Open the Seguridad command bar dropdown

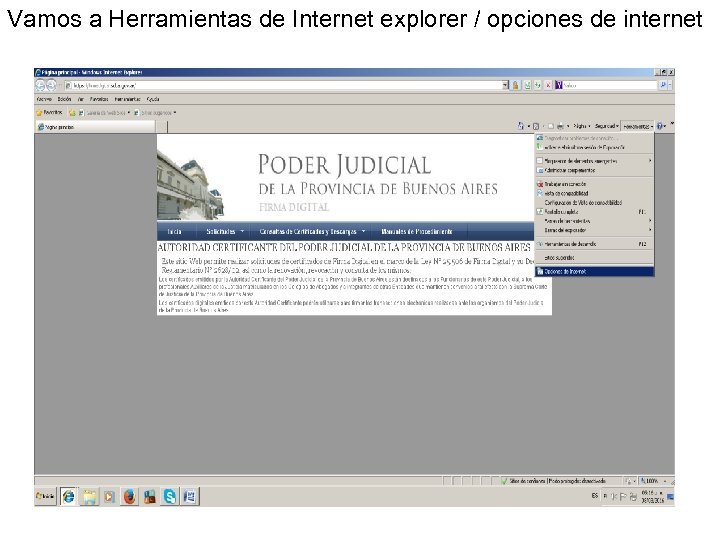point(607,126)
